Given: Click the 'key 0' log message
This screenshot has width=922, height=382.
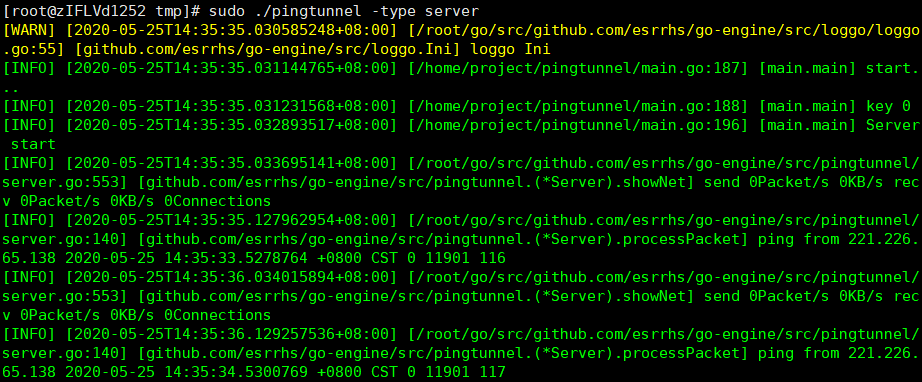Looking at the screenshot, I should (888, 106).
